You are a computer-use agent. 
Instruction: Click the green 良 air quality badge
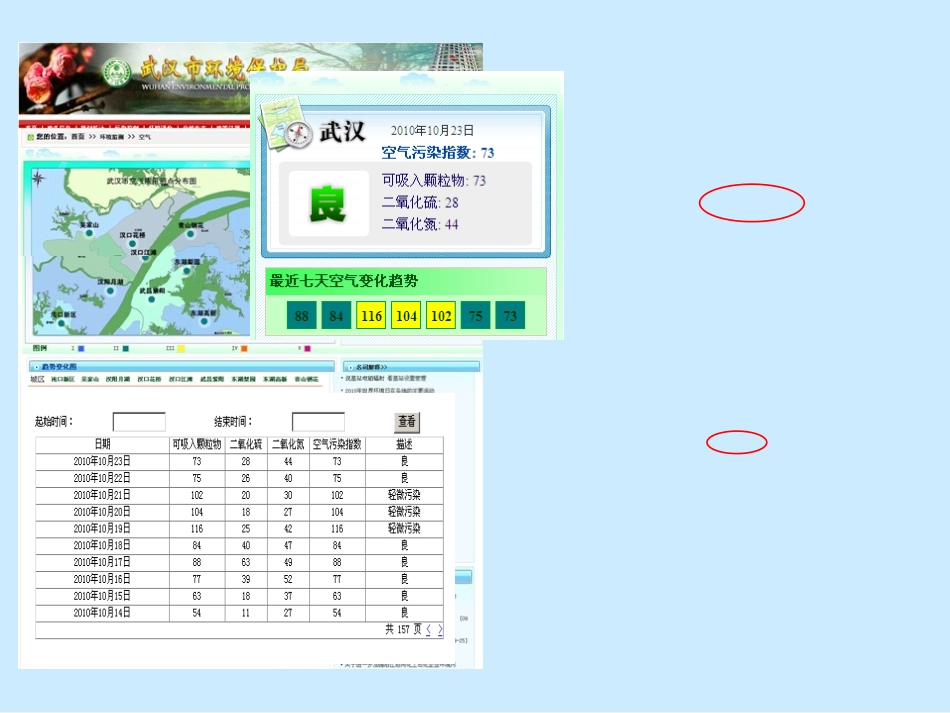click(x=328, y=204)
